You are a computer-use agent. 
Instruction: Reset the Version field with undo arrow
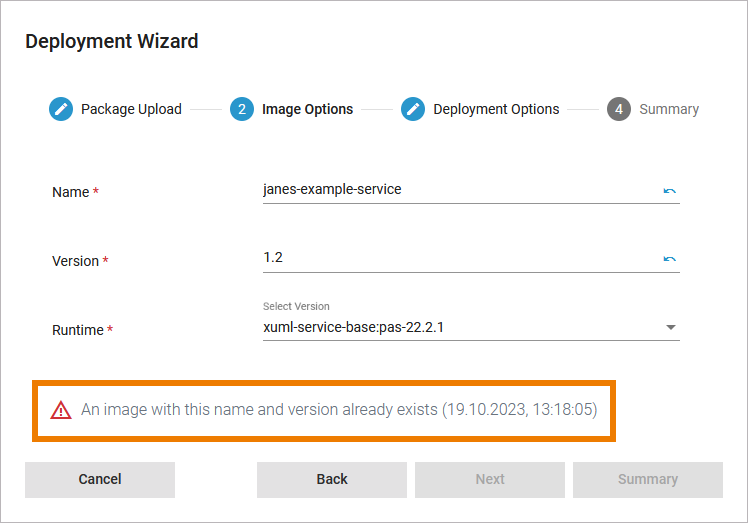click(x=669, y=259)
